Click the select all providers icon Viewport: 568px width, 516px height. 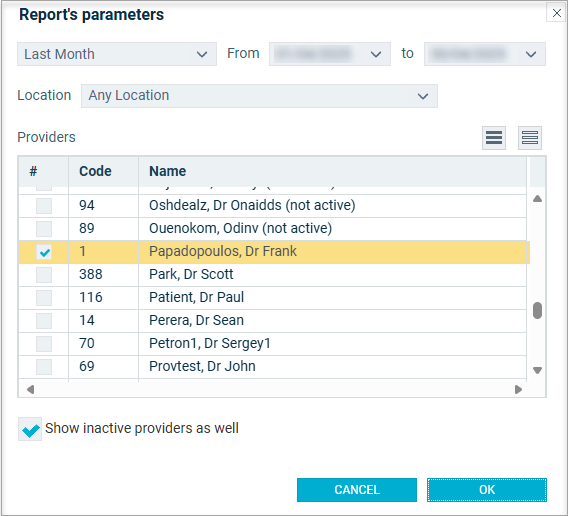[493, 138]
